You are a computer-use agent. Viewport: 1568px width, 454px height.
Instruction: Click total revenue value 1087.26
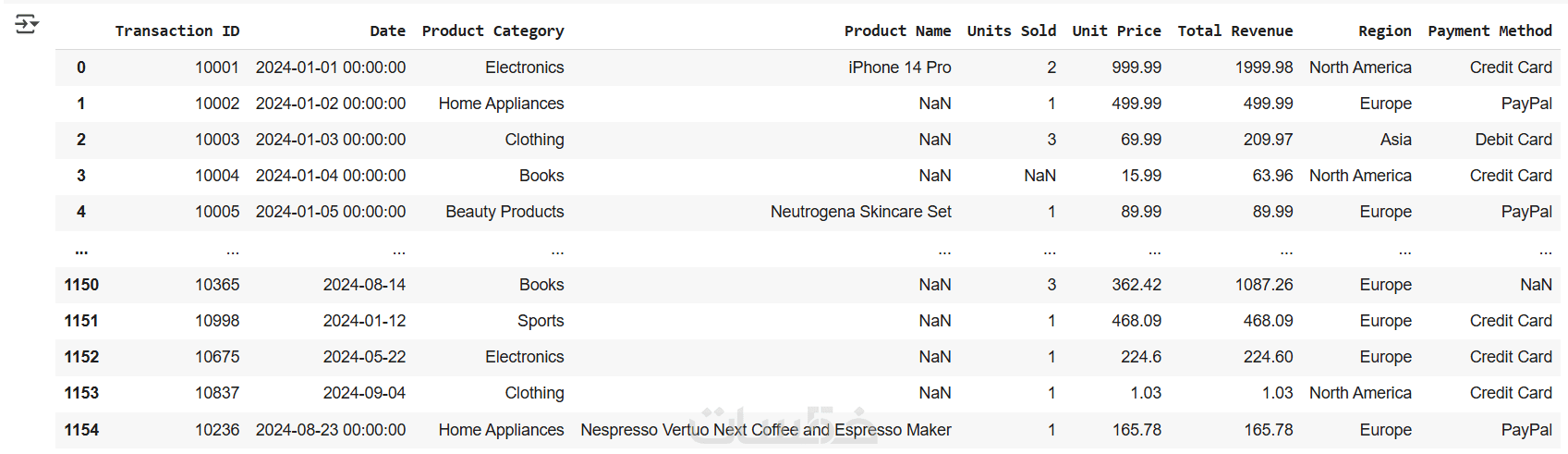click(1263, 285)
